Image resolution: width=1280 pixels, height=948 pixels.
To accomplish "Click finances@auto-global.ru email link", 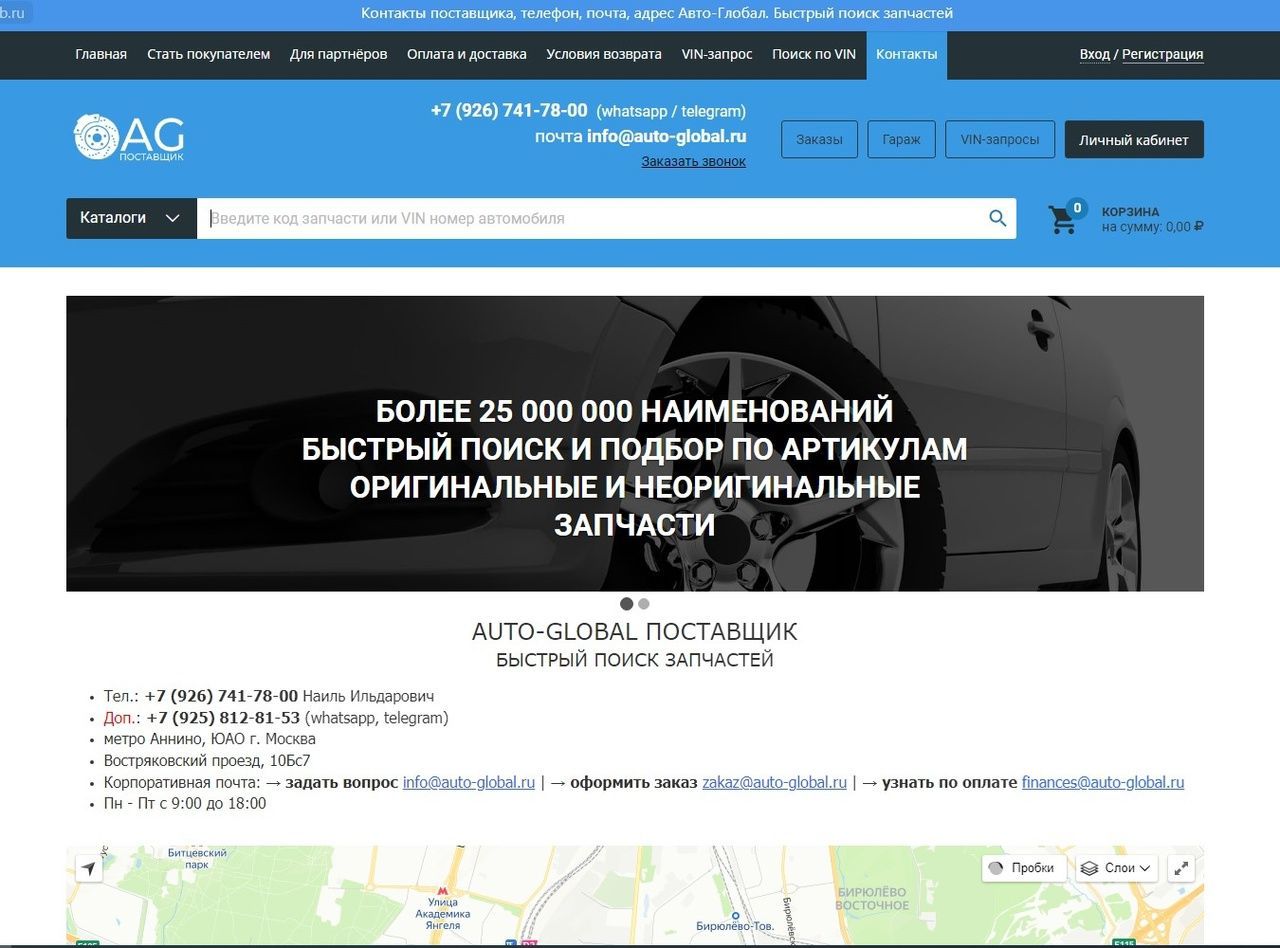I will click(x=1103, y=782).
